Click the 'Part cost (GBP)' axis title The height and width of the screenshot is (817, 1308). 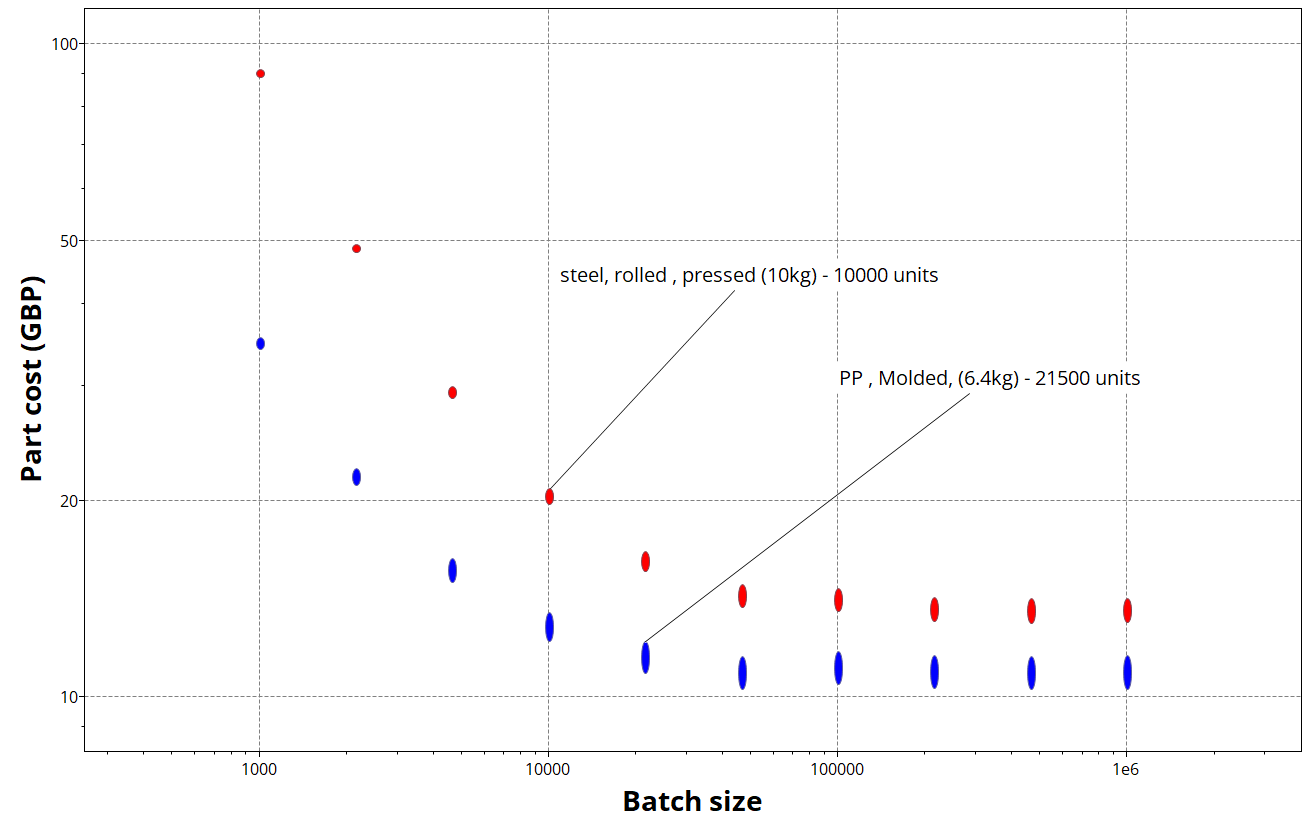tap(32, 380)
